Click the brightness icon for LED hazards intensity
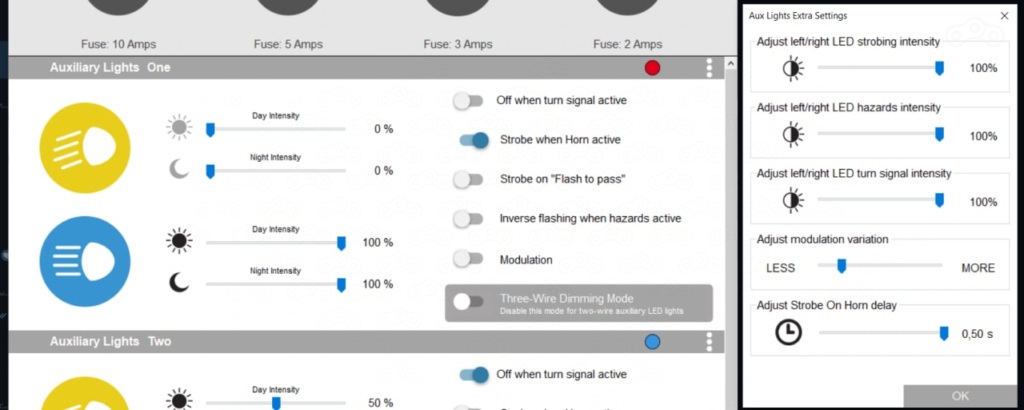 click(x=792, y=135)
